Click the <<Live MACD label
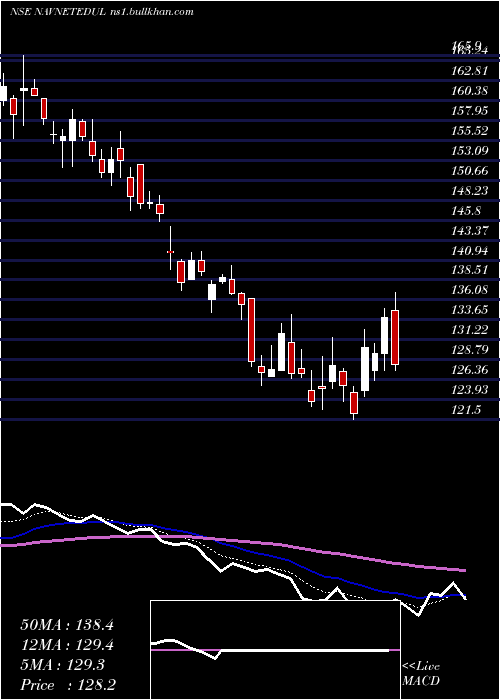The image size is (500, 700). [421, 673]
